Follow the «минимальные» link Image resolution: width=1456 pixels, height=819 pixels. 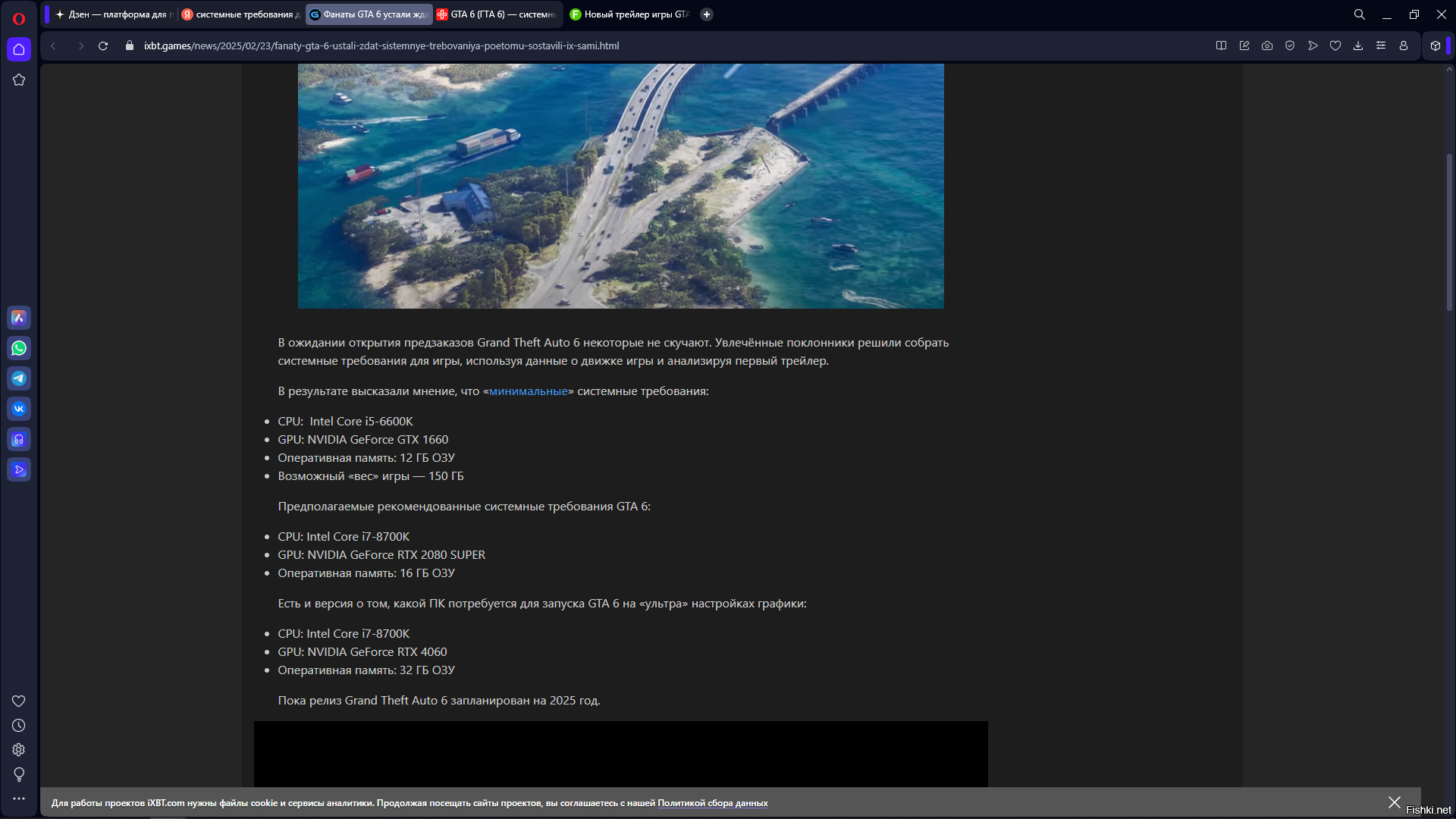pyautogui.click(x=529, y=391)
